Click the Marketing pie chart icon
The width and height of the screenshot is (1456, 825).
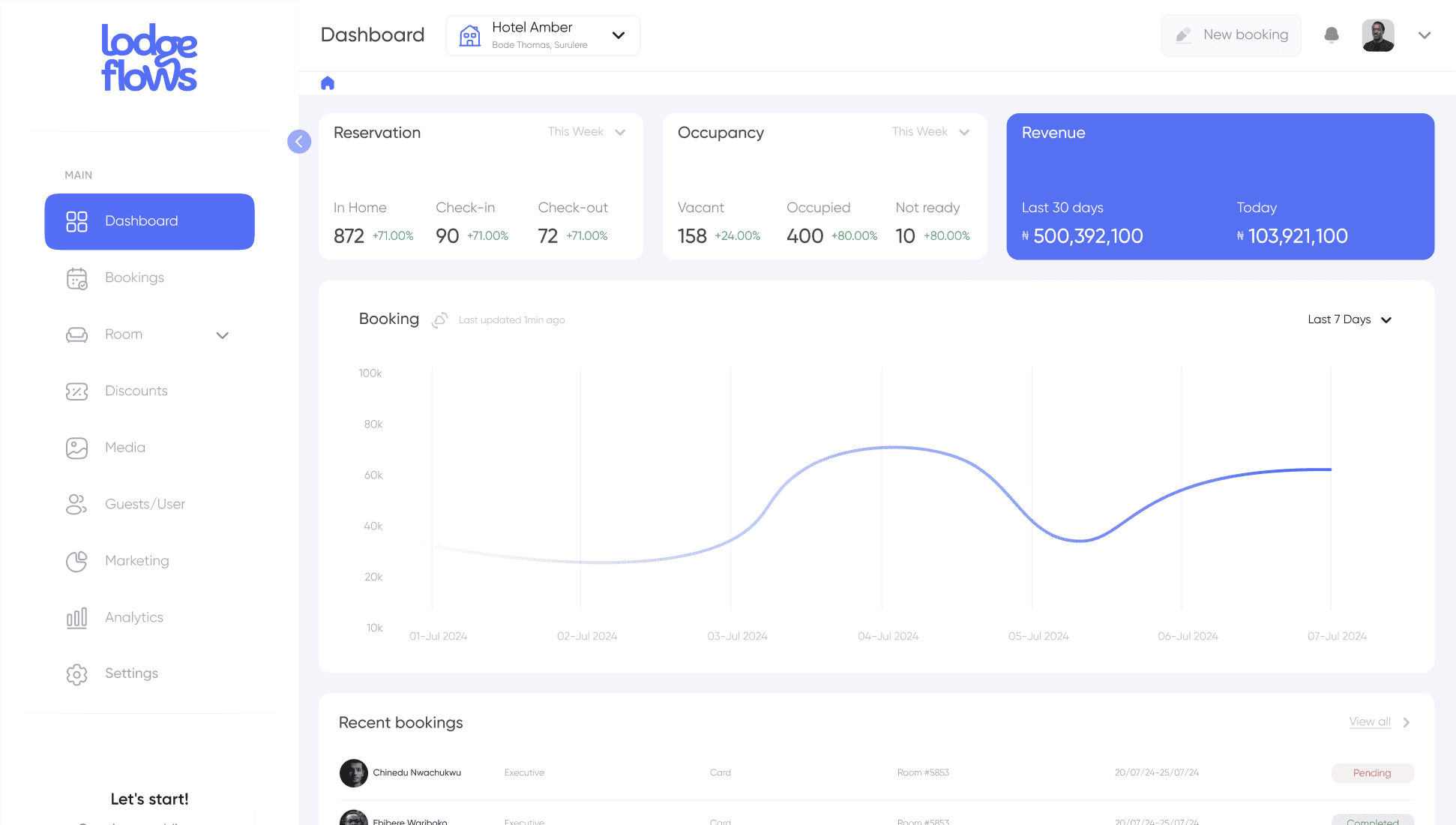click(76, 561)
